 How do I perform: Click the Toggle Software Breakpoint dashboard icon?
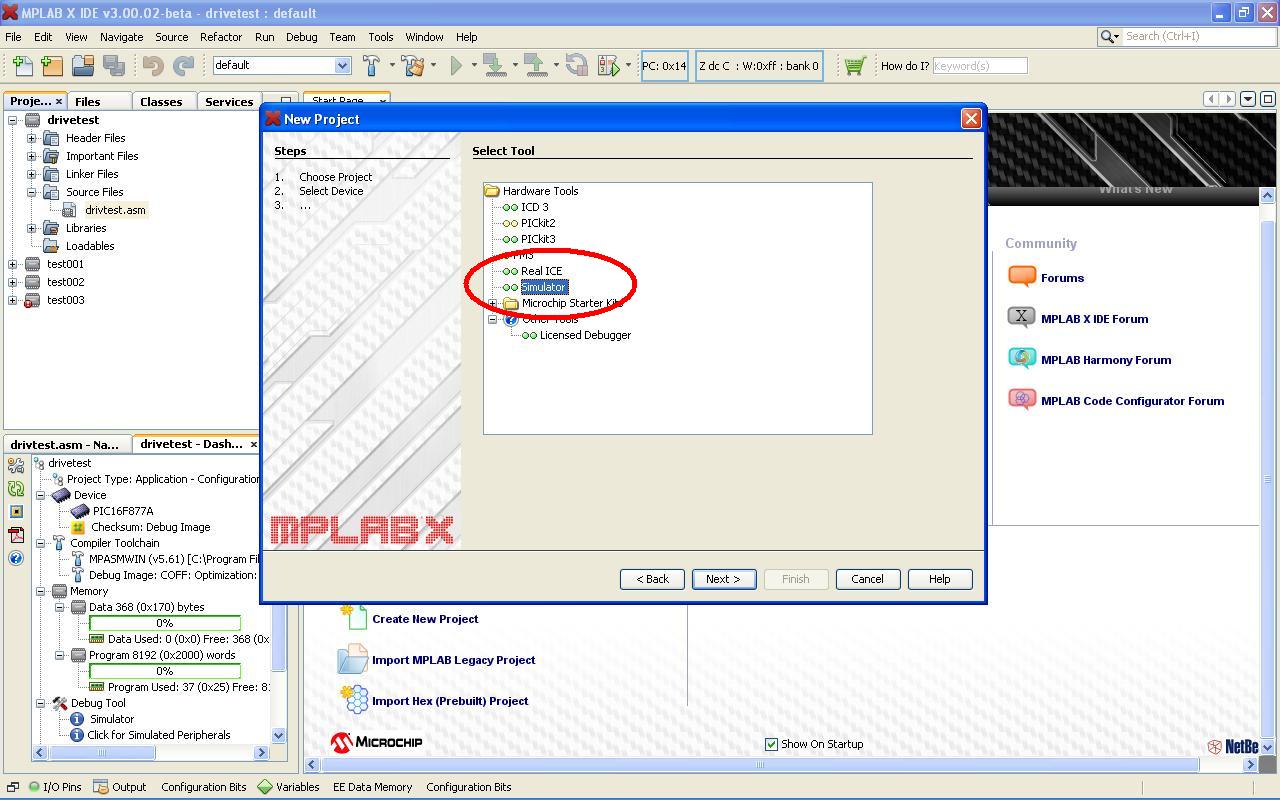(16, 511)
